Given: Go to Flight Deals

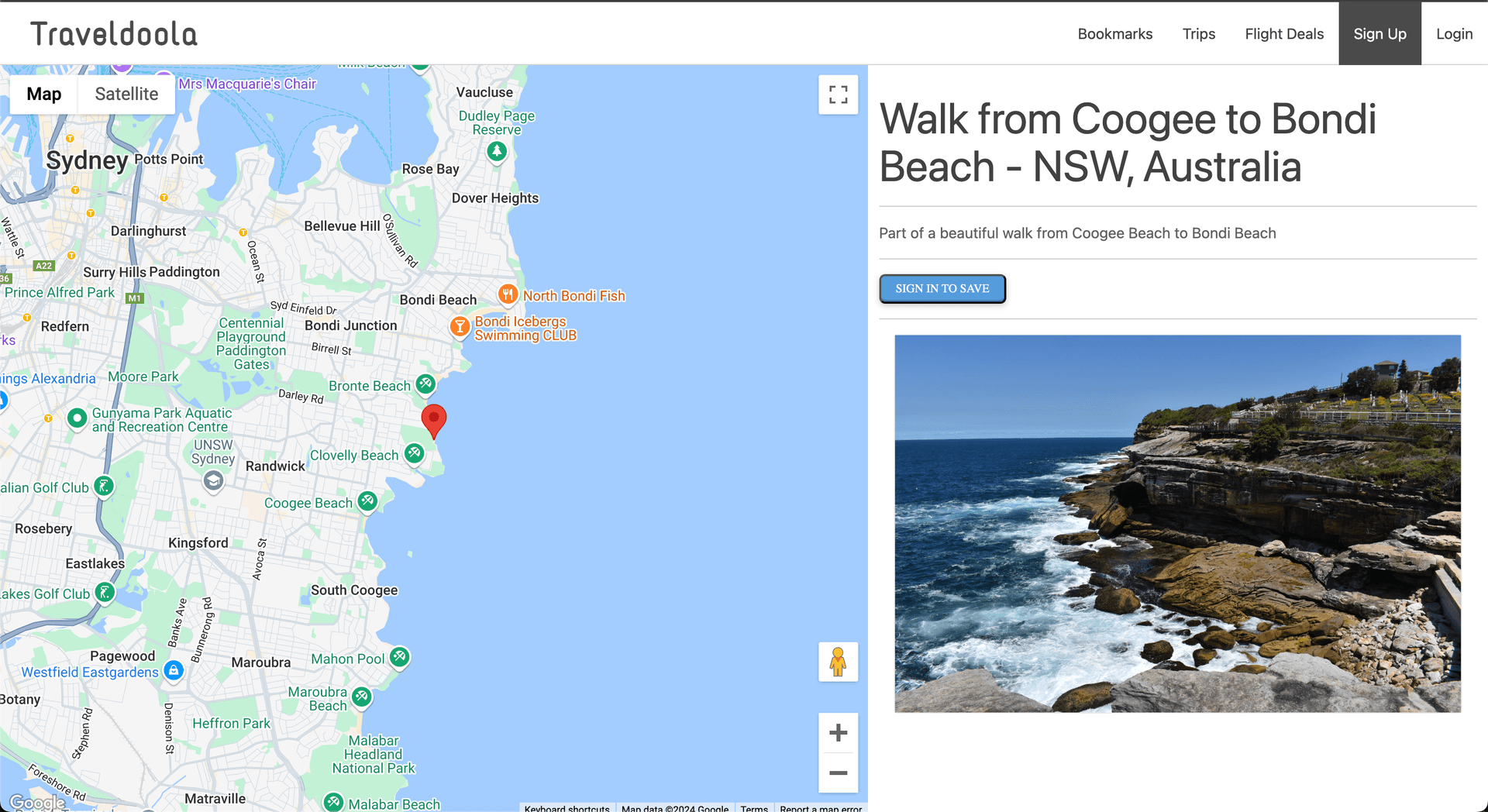Looking at the screenshot, I should pos(1283,34).
